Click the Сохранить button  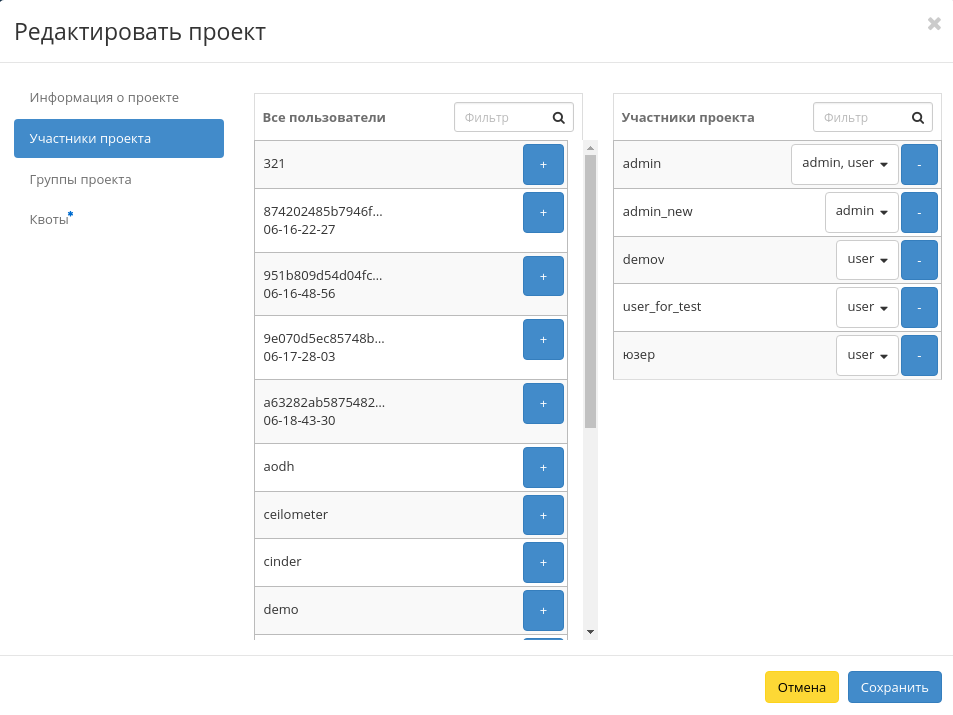pos(894,687)
